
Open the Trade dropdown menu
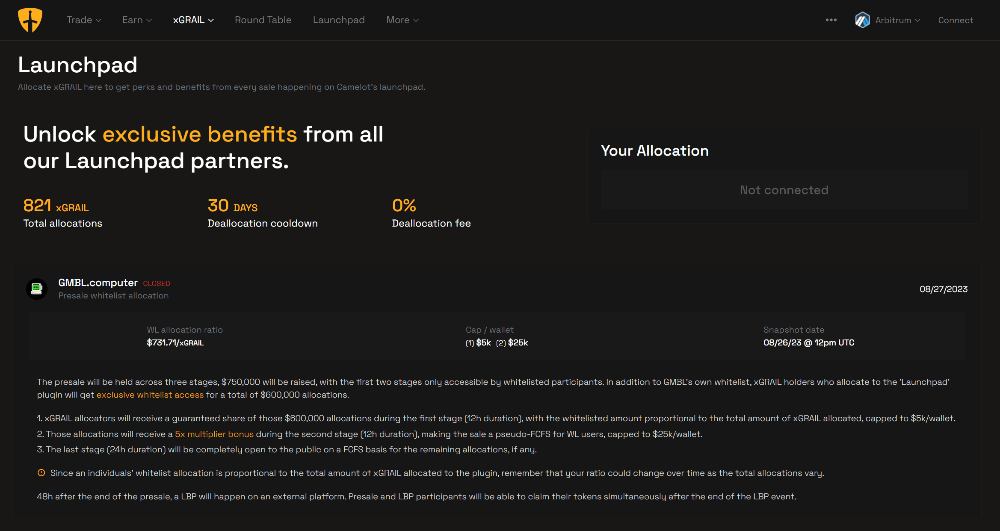[x=84, y=20]
